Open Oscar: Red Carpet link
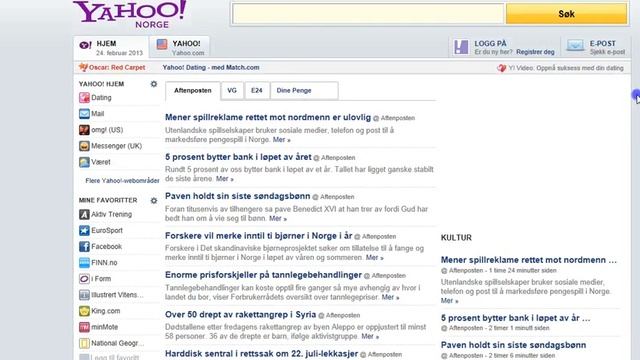Viewport: 640px width, 360px height. point(117,67)
